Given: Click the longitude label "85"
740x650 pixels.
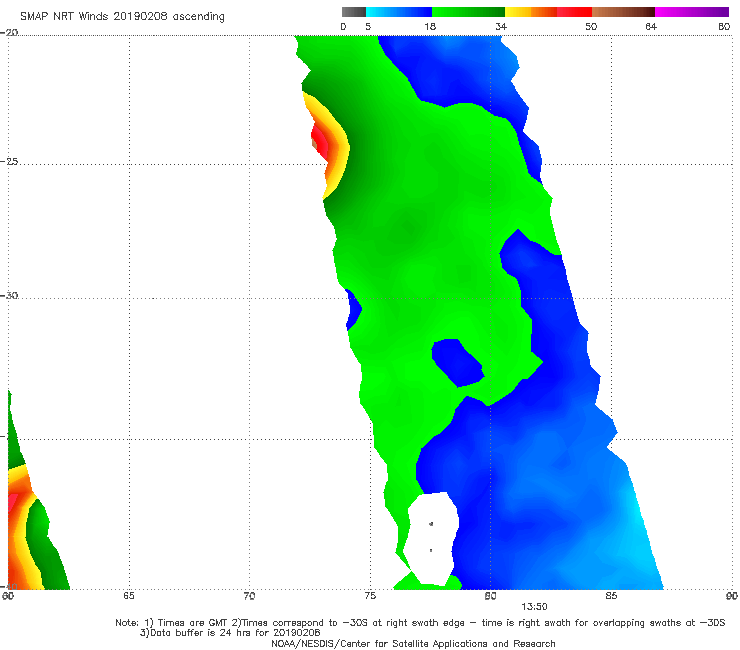Looking at the screenshot, I should click(x=611, y=596).
